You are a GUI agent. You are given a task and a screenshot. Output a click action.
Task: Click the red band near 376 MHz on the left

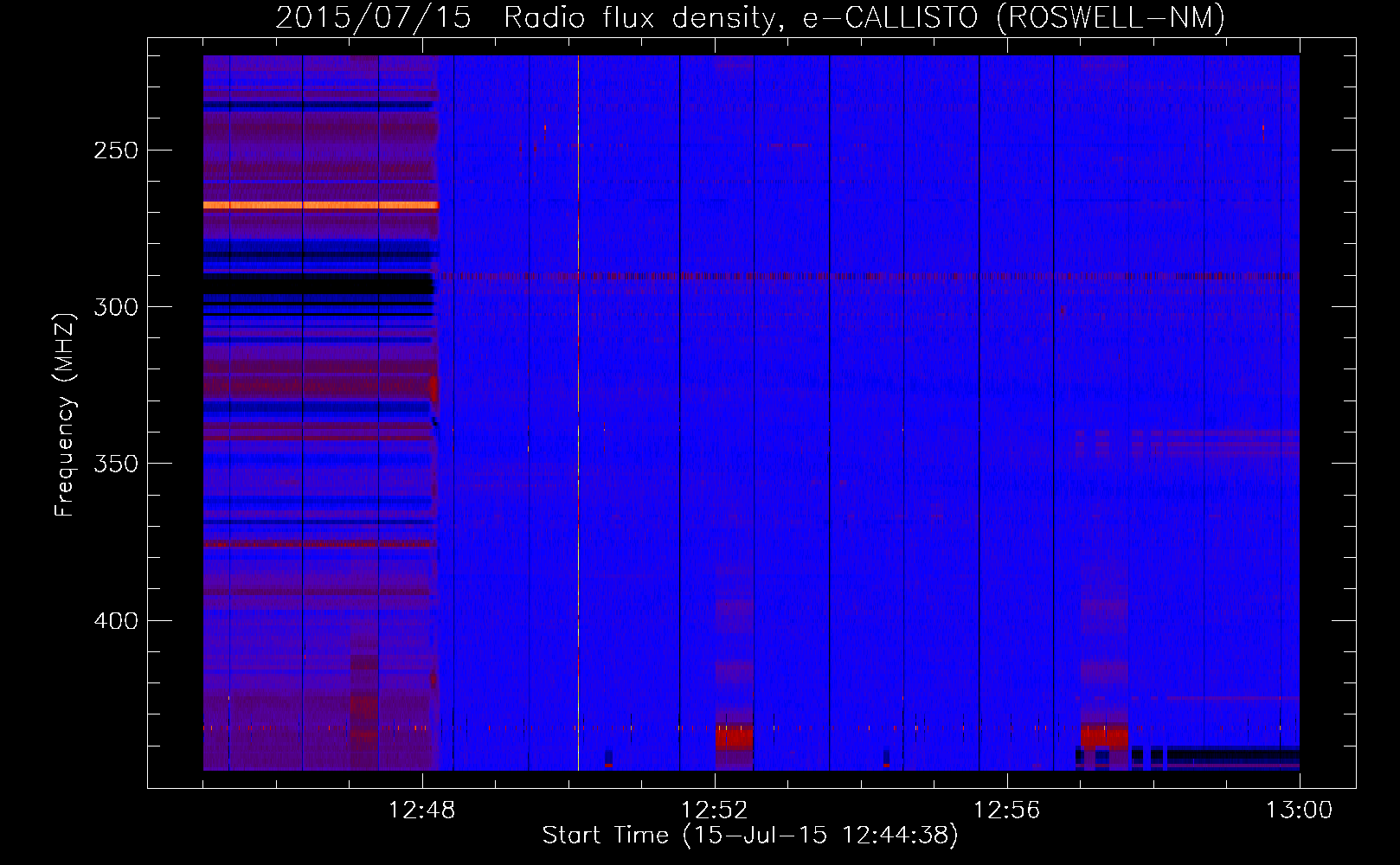pos(318,544)
